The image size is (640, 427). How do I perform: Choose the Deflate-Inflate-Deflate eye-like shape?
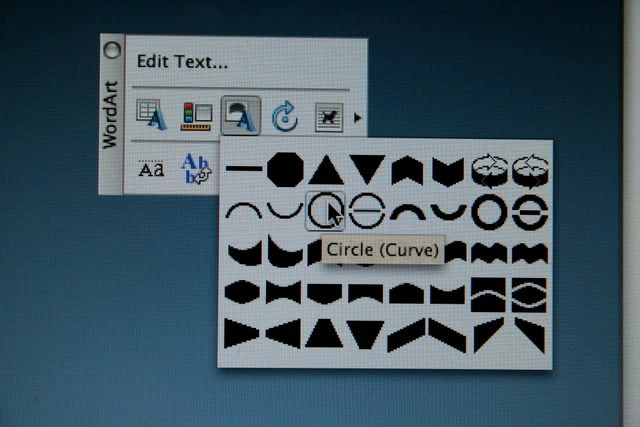[529, 295]
